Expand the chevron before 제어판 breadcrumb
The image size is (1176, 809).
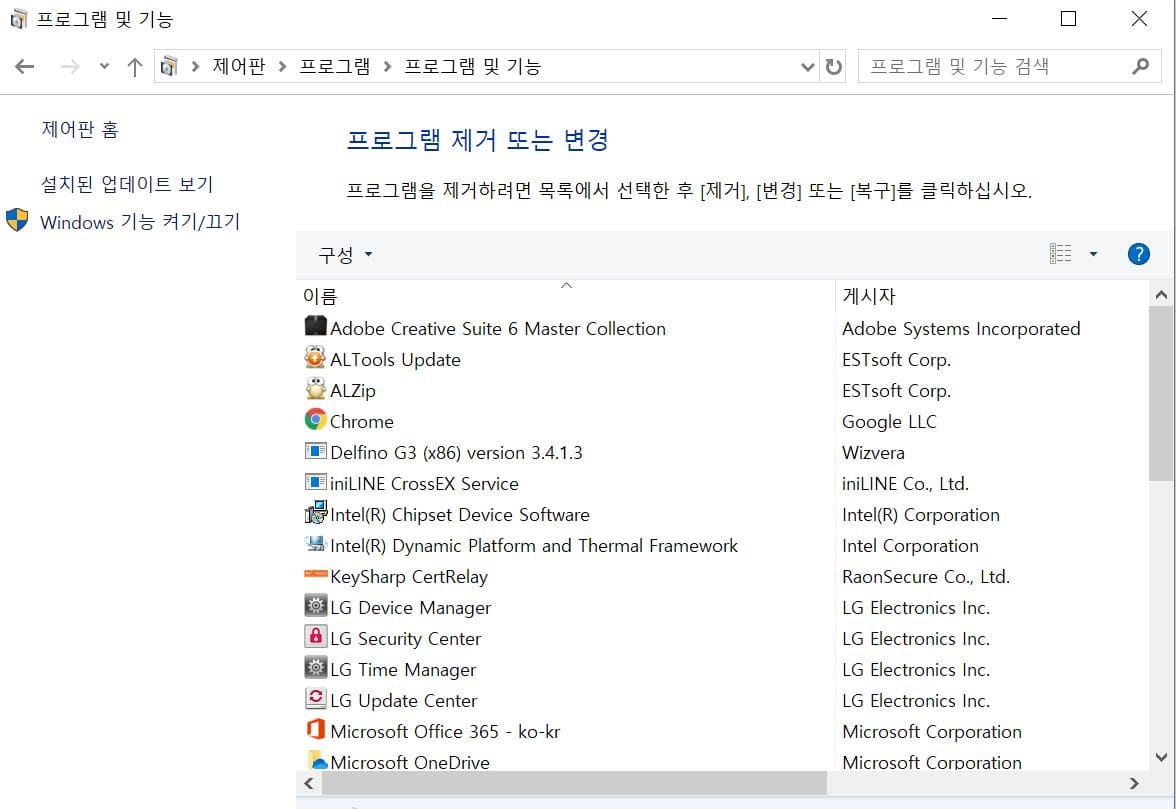(195, 67)
